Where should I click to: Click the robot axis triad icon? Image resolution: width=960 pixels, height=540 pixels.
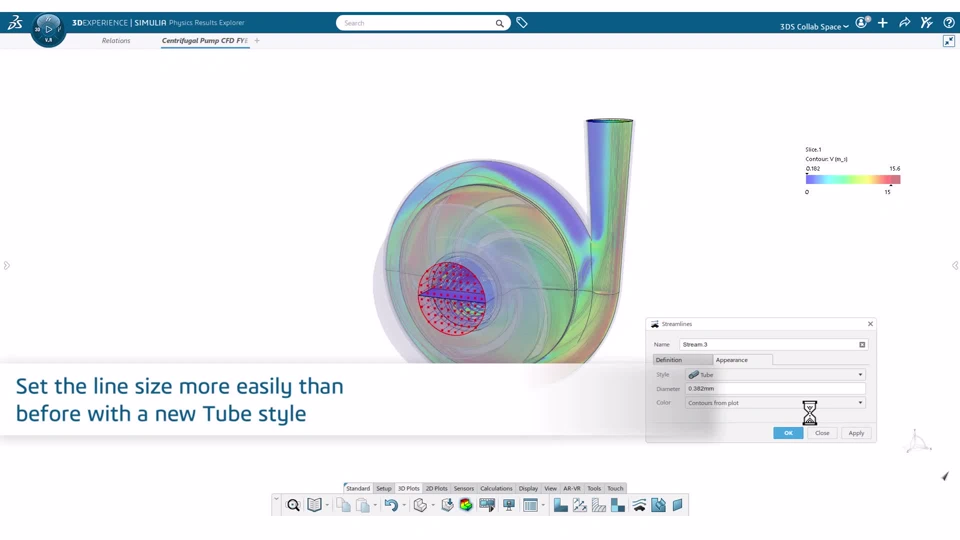click(917, 441)
